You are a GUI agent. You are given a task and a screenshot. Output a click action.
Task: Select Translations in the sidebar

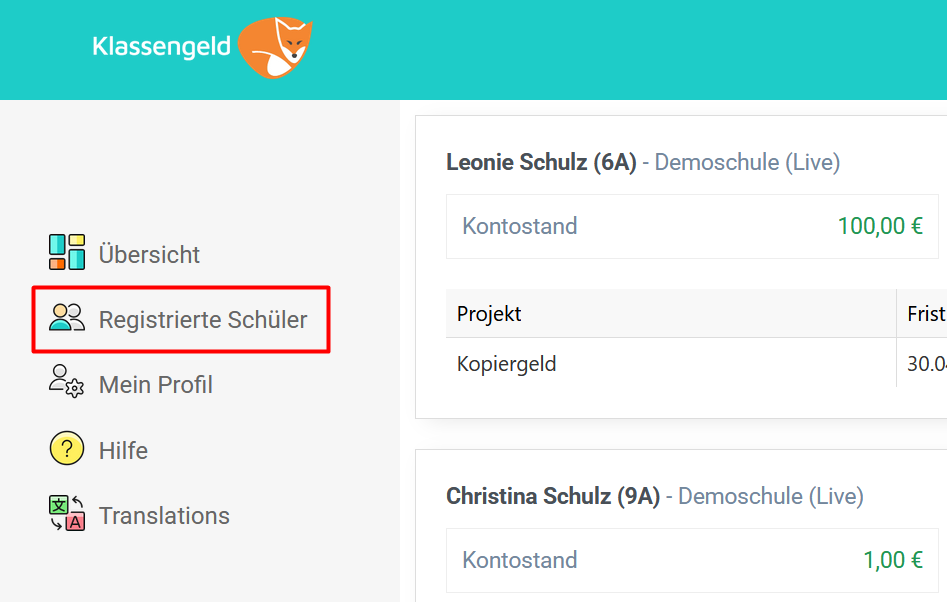tap(164, 516)
